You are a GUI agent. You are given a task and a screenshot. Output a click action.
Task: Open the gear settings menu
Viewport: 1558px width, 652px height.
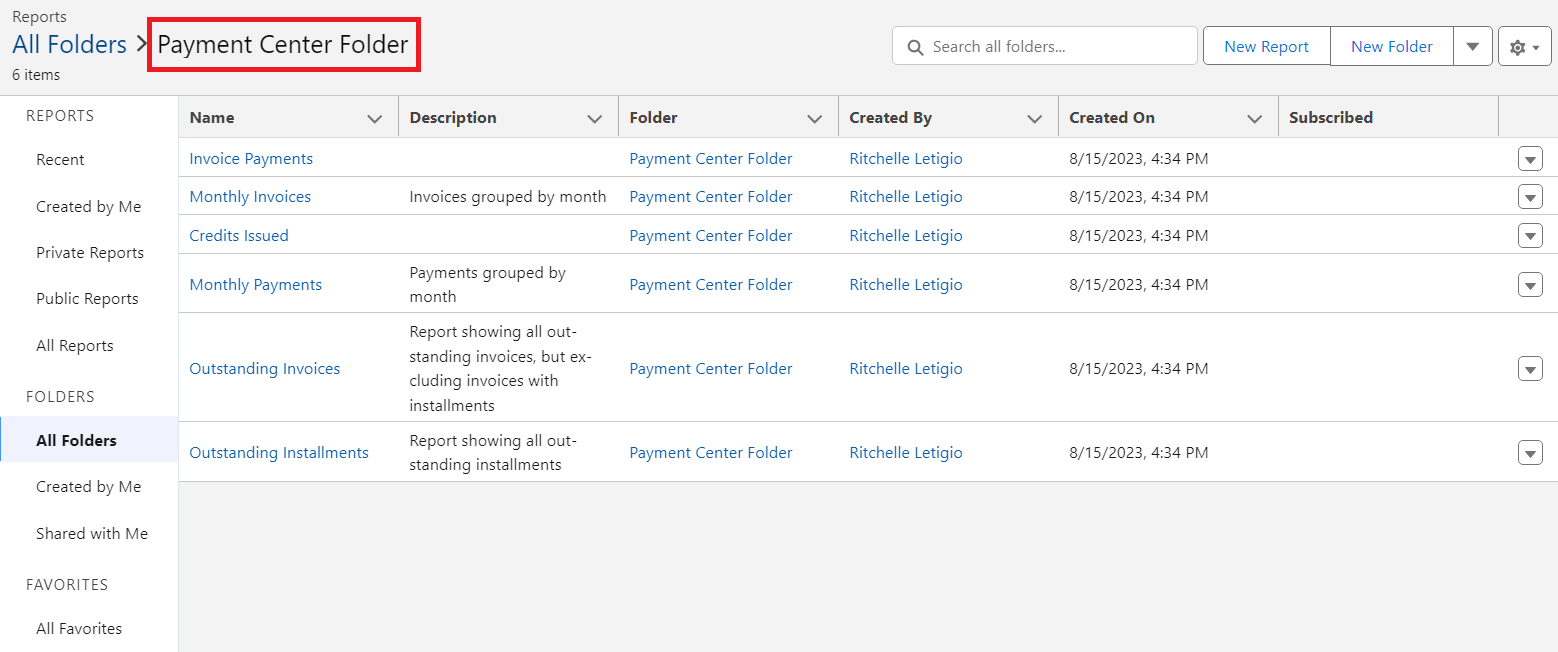tap(1524, 47)
